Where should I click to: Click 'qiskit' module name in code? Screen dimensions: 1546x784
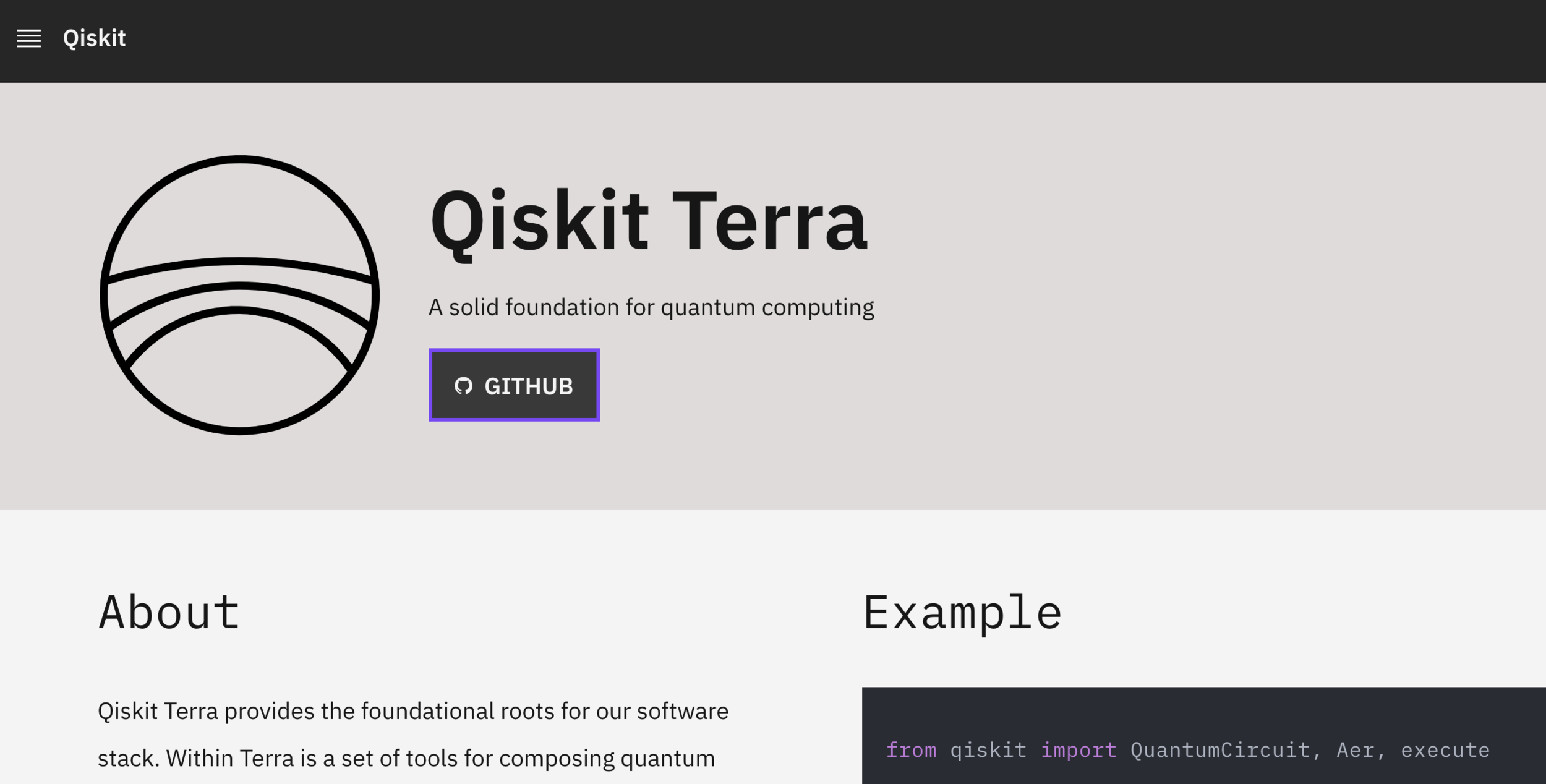(988, 750)
